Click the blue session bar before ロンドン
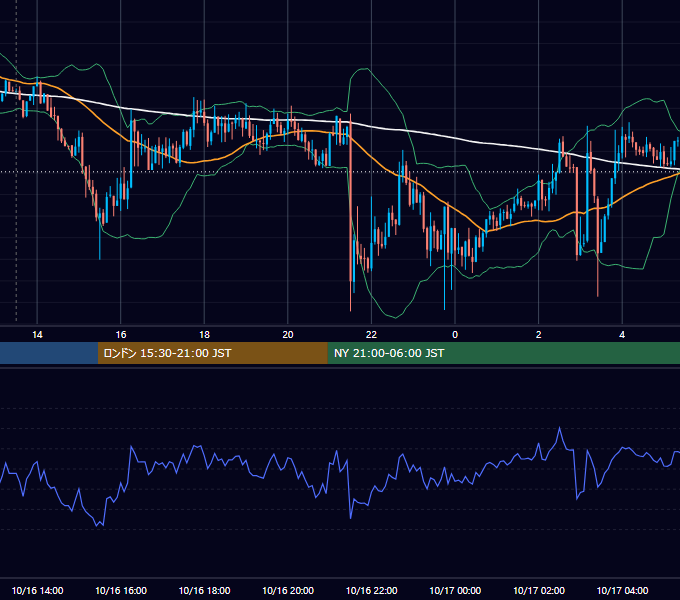 (x=49, y=353)
